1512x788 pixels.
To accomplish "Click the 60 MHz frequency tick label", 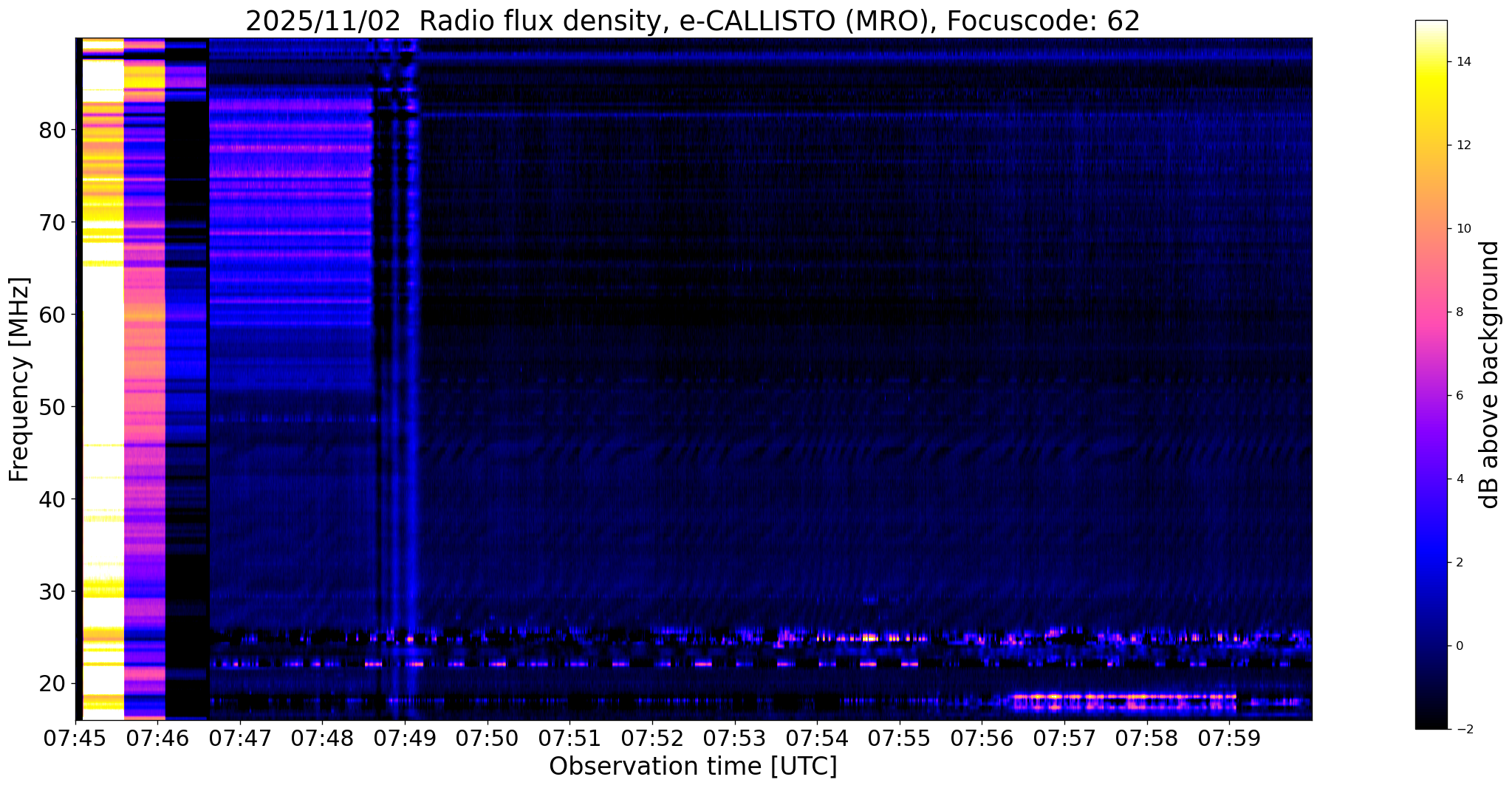I will point(52,315).
